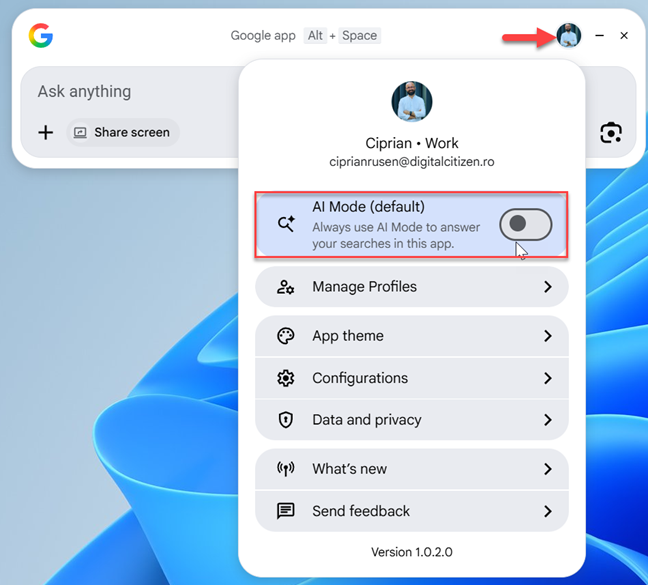Open the Configurations menu item
This screenshot has height=585, width=648.
coord(360,378)
